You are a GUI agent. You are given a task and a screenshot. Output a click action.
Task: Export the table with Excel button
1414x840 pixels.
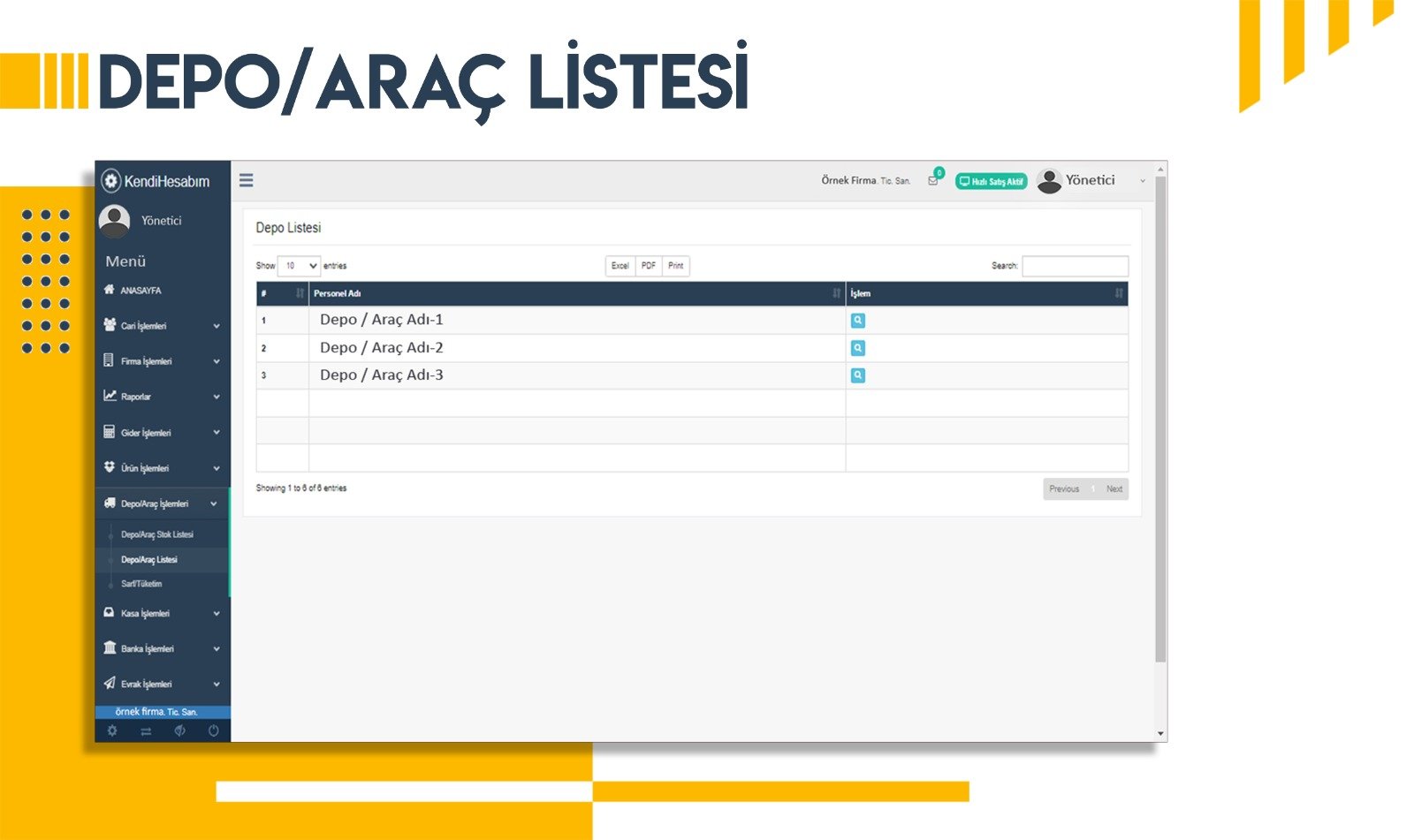coord(620,266)
